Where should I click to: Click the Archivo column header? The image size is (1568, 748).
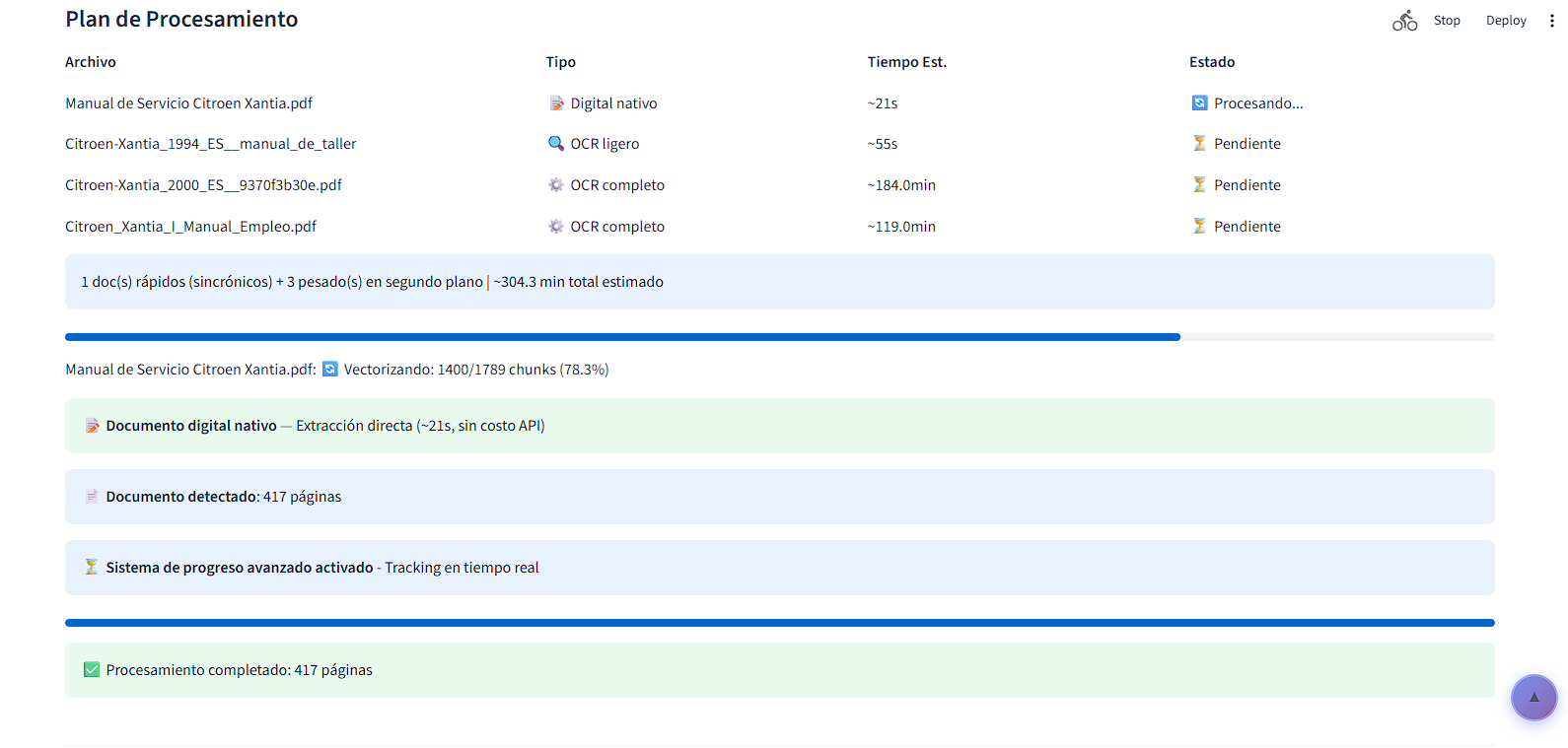(x=91, y=62)
